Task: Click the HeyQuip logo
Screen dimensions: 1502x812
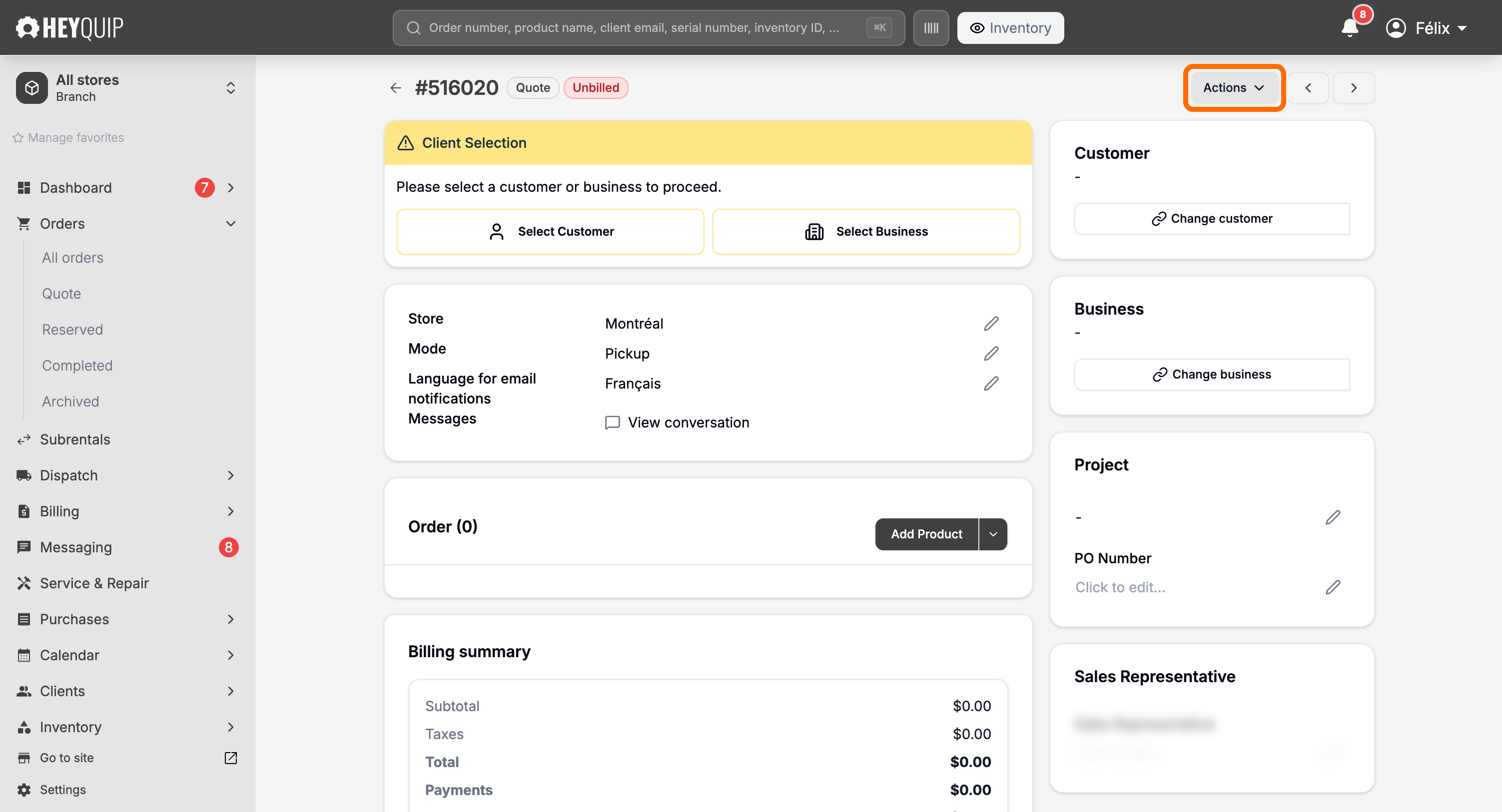Action: (70, 27)
